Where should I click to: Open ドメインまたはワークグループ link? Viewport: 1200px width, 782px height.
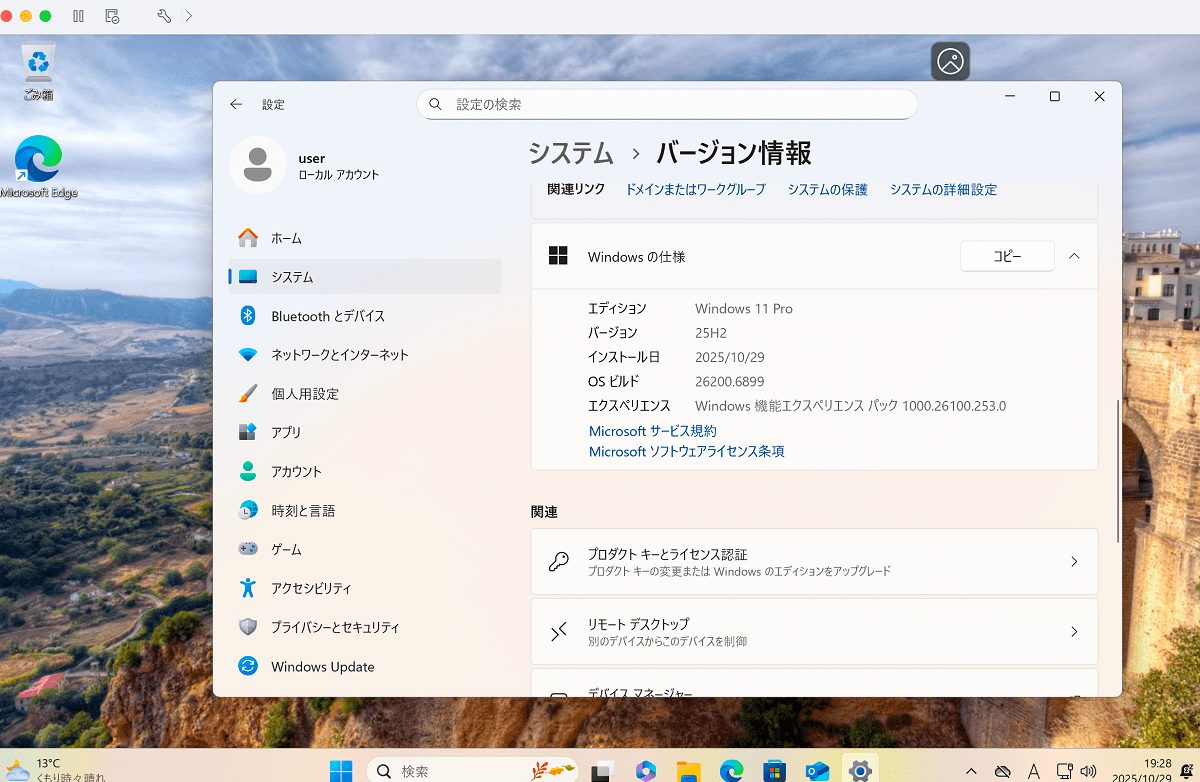pyautogui.click(x=696, y=189)
